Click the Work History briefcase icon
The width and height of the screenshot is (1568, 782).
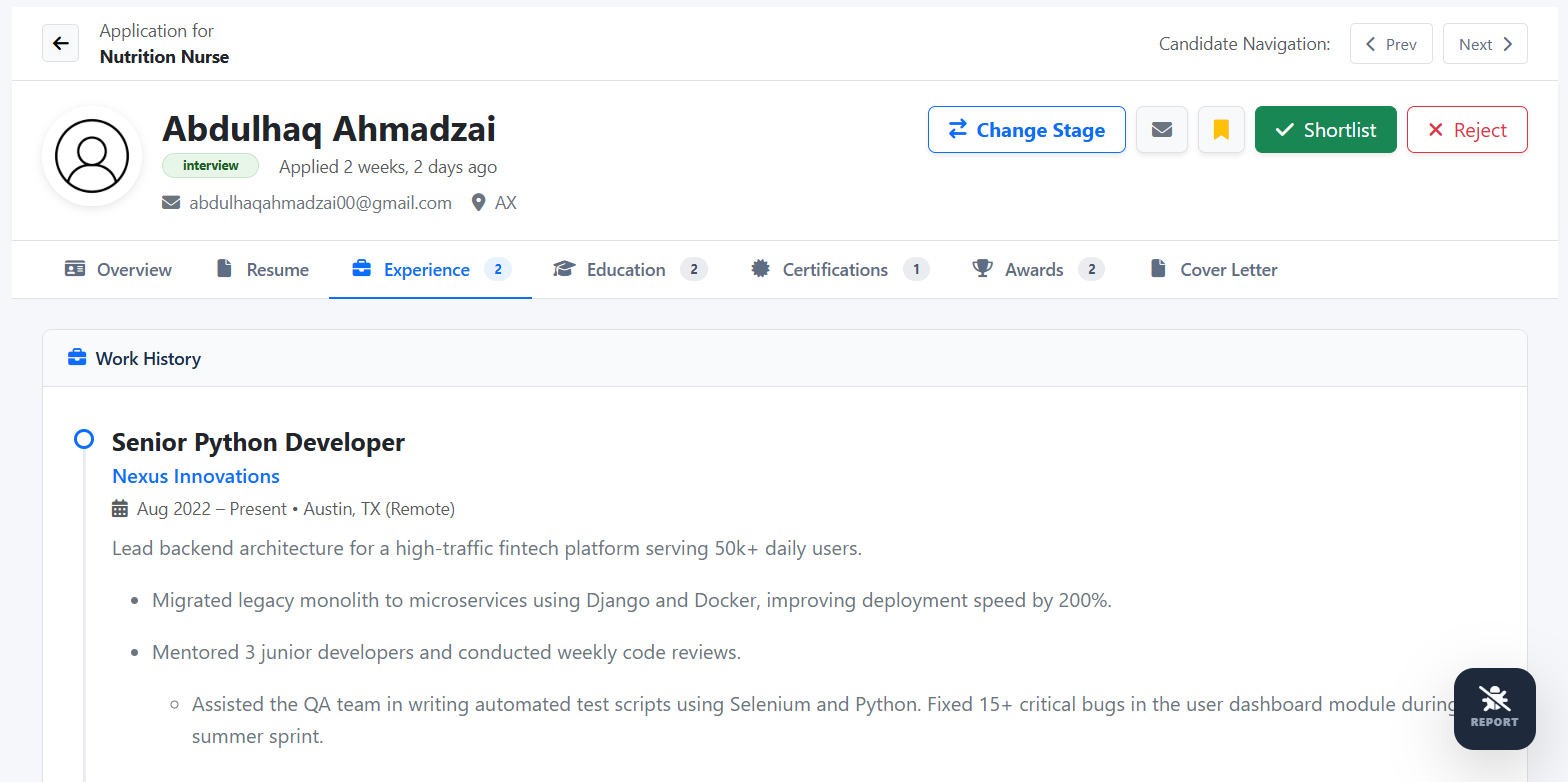(x=77, y=358)
